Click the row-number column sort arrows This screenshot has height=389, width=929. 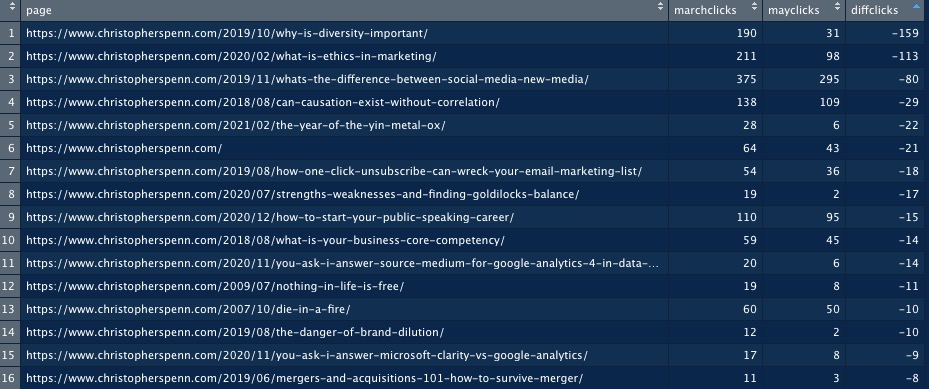pos(11,8)
